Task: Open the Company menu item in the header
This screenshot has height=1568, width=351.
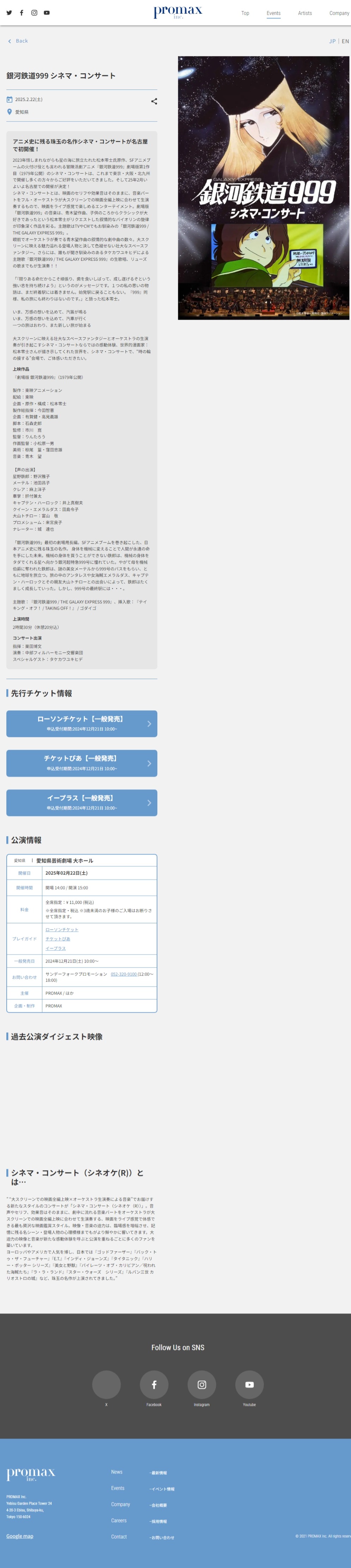Action: pos(339,13)
